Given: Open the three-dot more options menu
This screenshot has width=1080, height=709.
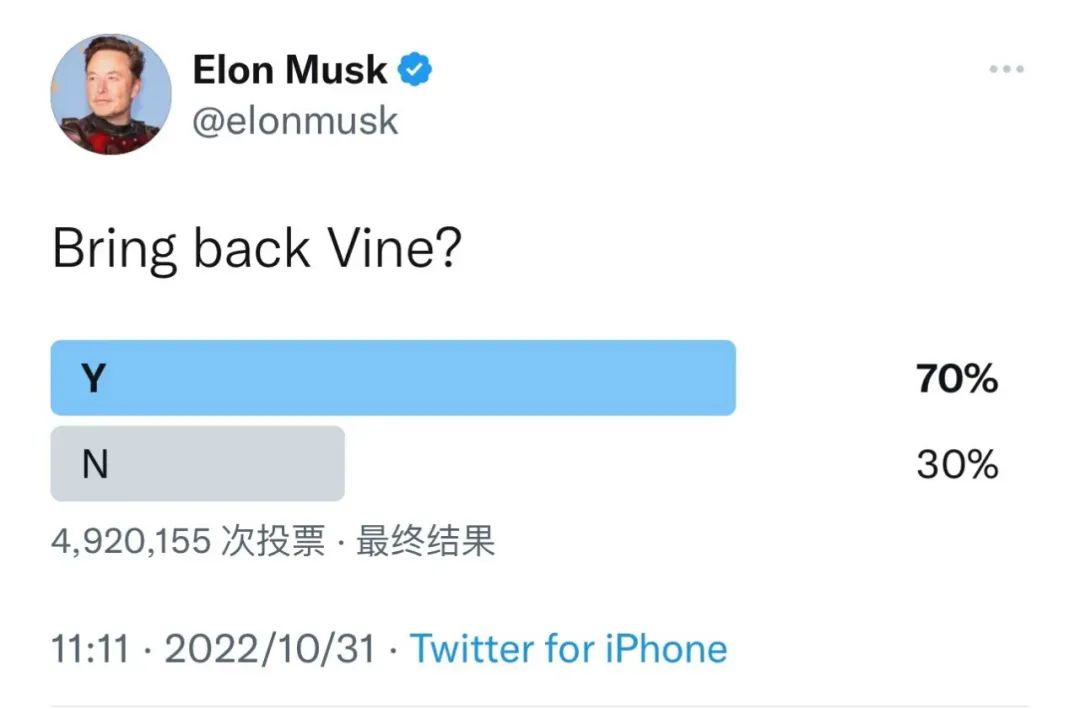Looking at the screenshot, I should [1006, 70].
